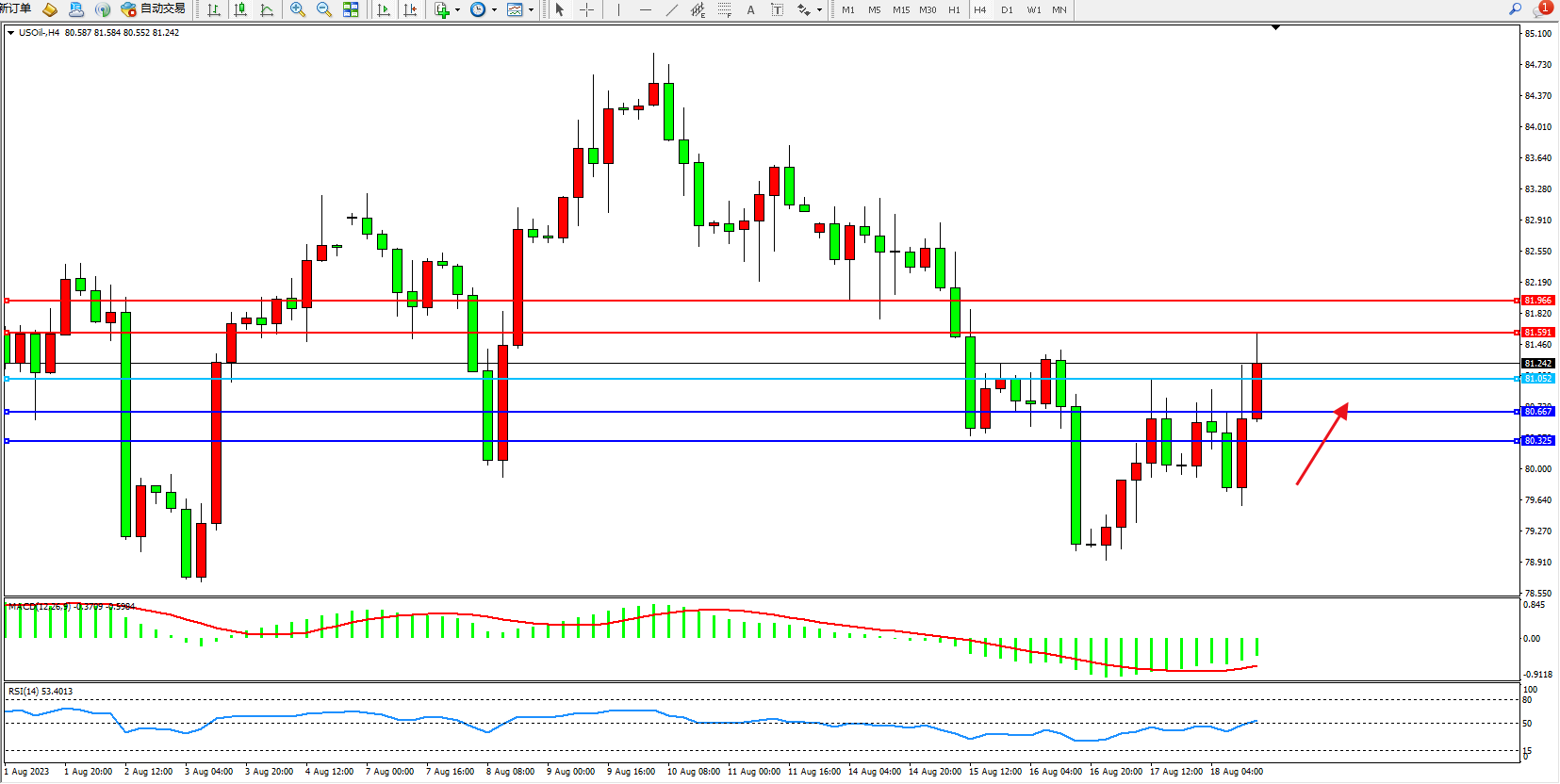Viewport: 1560px width, 784px height.
Task: Pick the horizontal line drawing tool
Action: [x=645, y=9]
